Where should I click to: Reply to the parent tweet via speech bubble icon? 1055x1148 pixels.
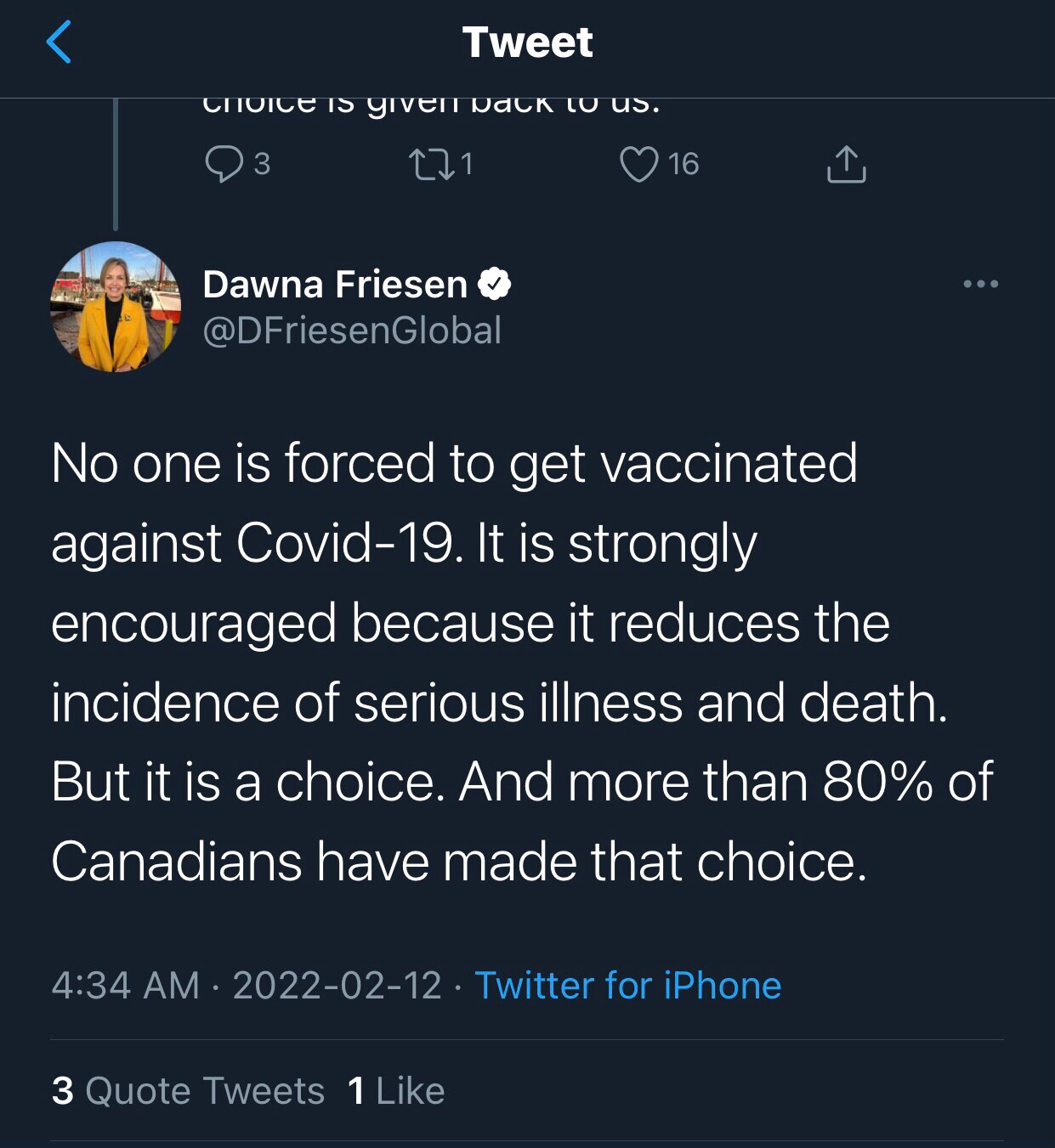224,164
